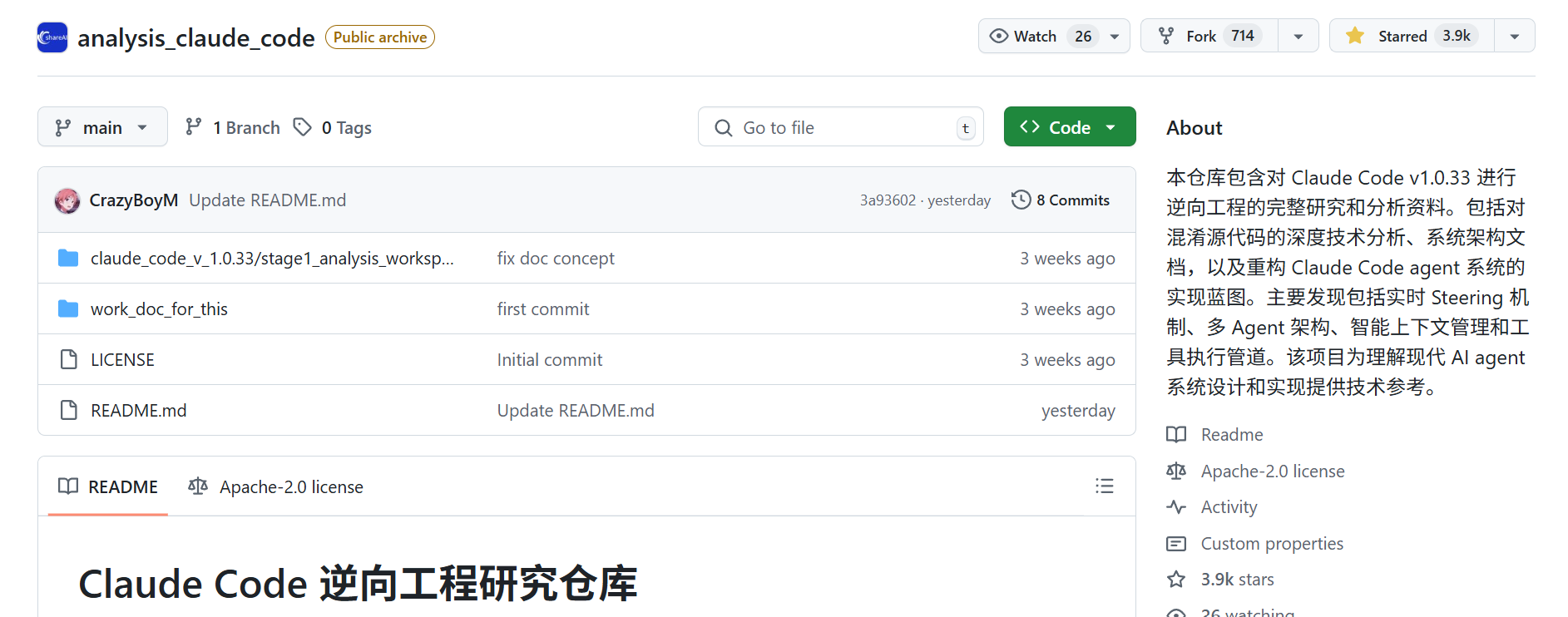Open the LICENSE file

(x=122, y=360)
